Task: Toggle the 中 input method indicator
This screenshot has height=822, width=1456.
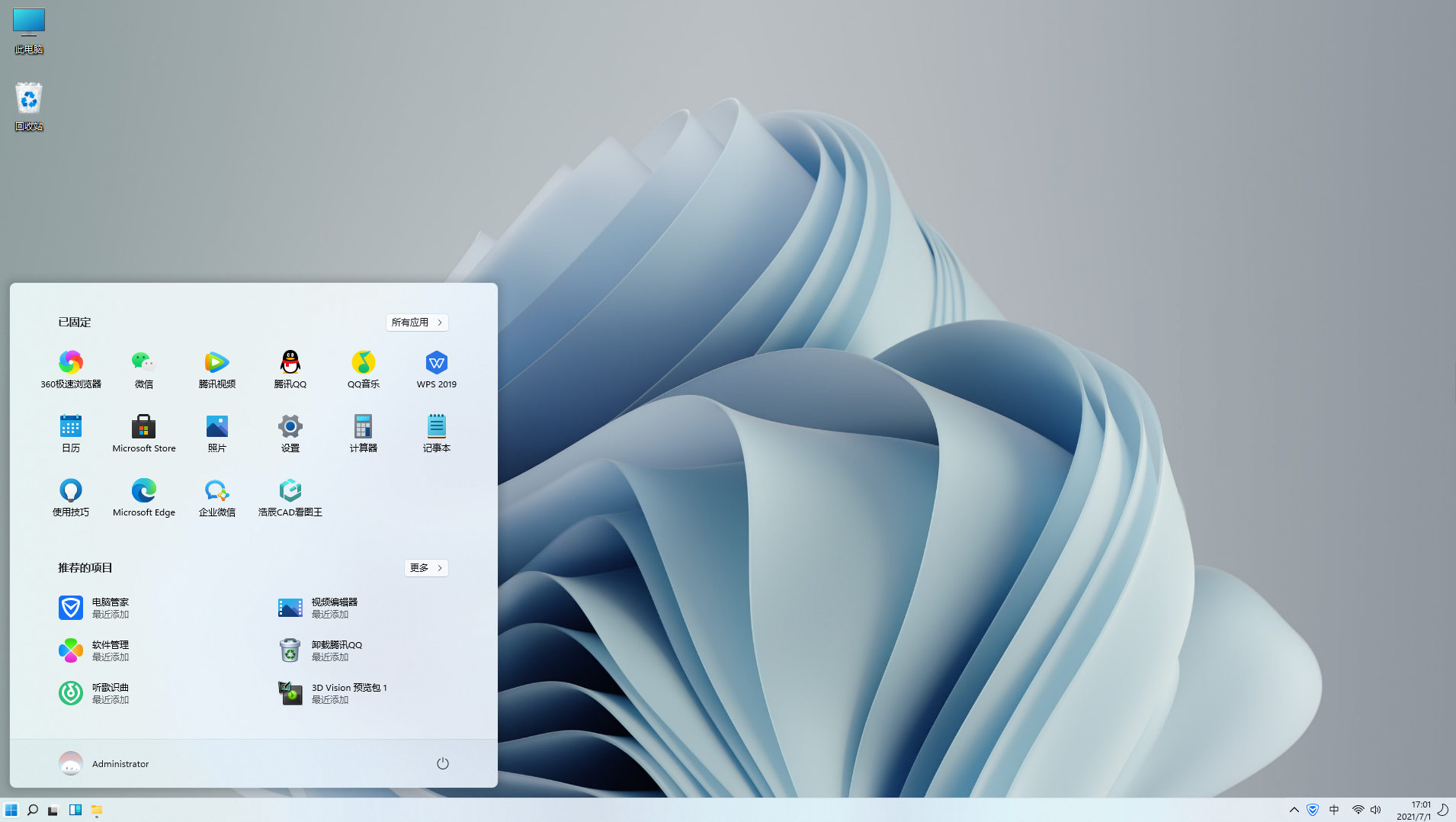Action: point(1334,810)
